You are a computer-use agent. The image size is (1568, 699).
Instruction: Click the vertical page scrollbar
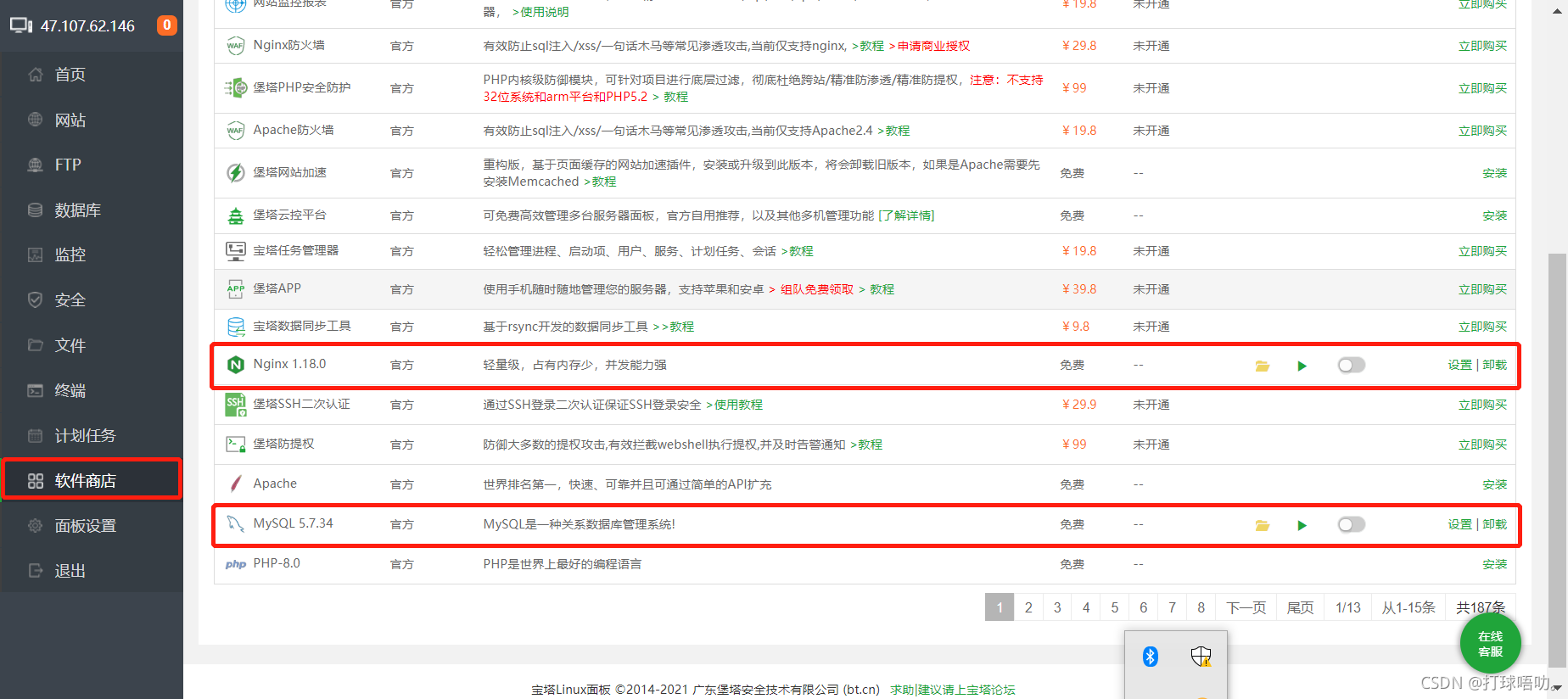coord(1557,458)
